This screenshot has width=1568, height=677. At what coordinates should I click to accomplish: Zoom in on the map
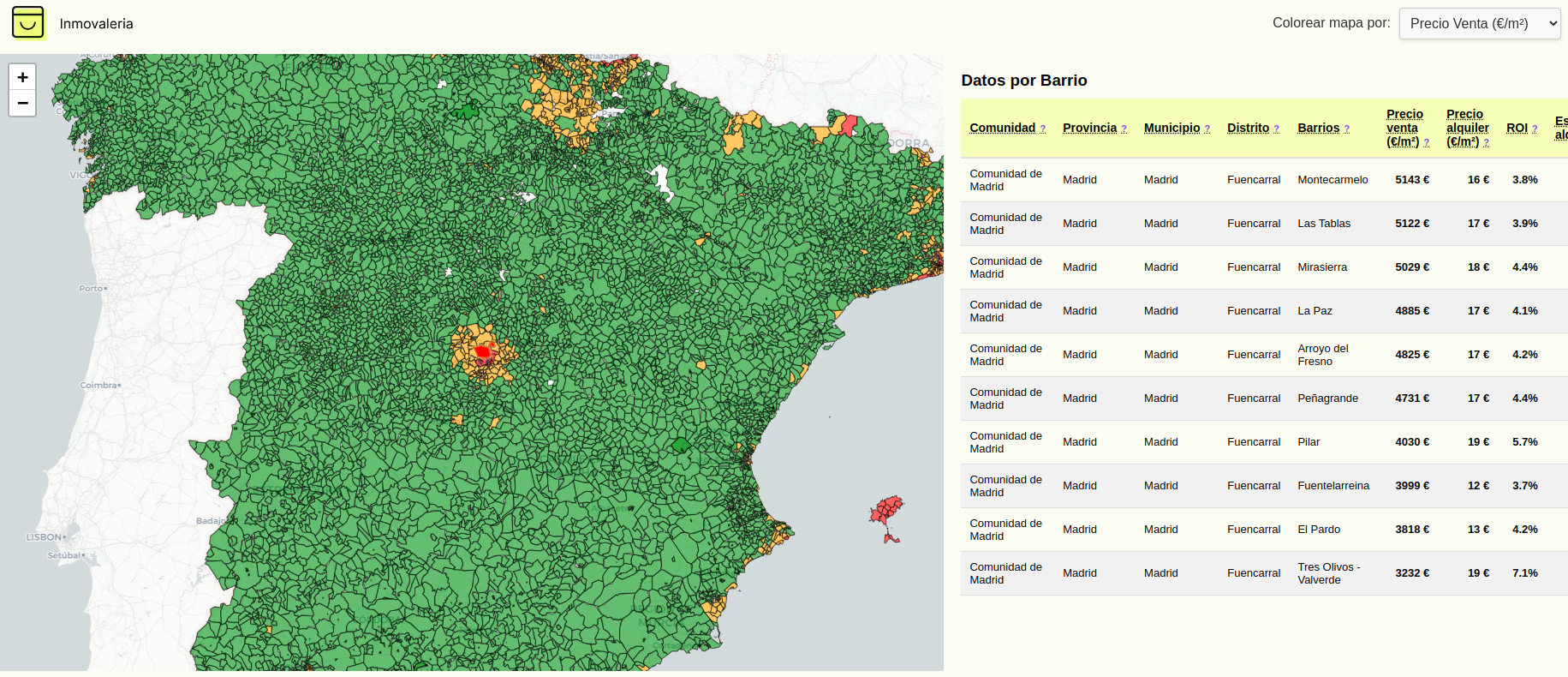pyautogui.click(x=22, y=77)
